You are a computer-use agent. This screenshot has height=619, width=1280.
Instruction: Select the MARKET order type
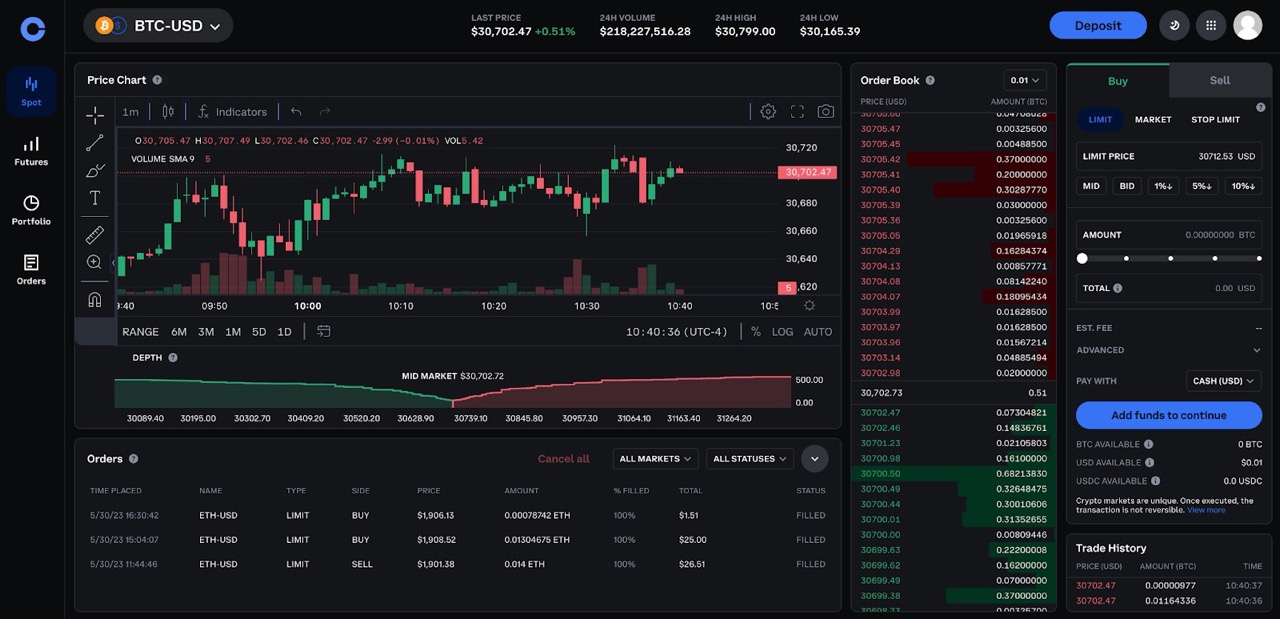point(1152,120)
